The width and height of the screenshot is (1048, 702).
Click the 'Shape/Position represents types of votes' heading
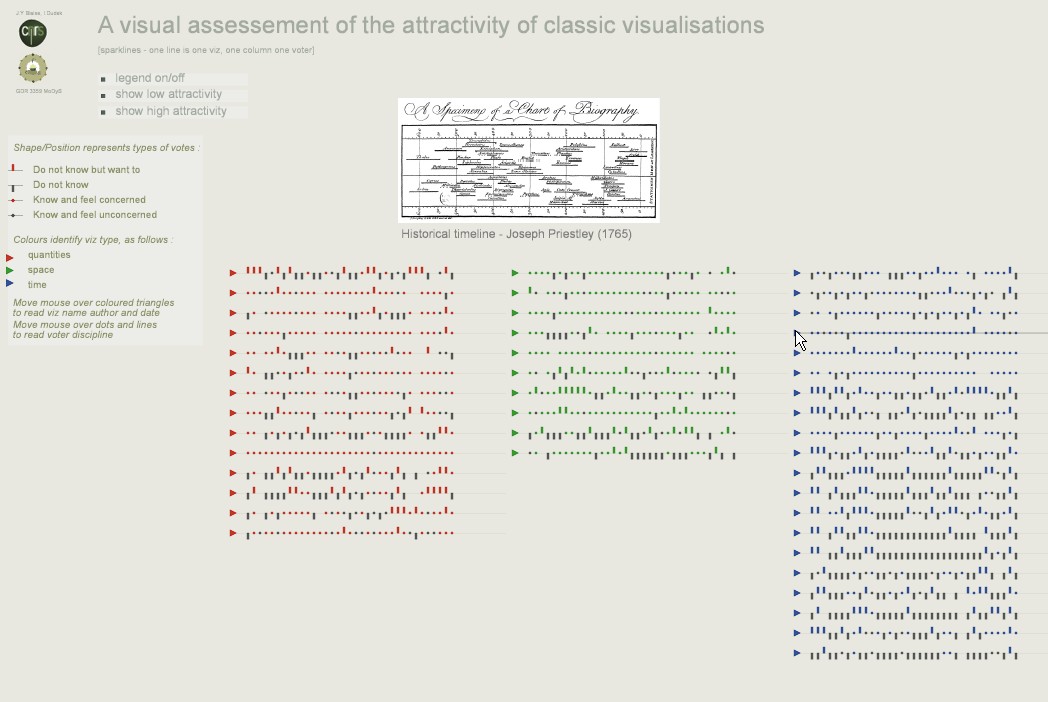106,148
